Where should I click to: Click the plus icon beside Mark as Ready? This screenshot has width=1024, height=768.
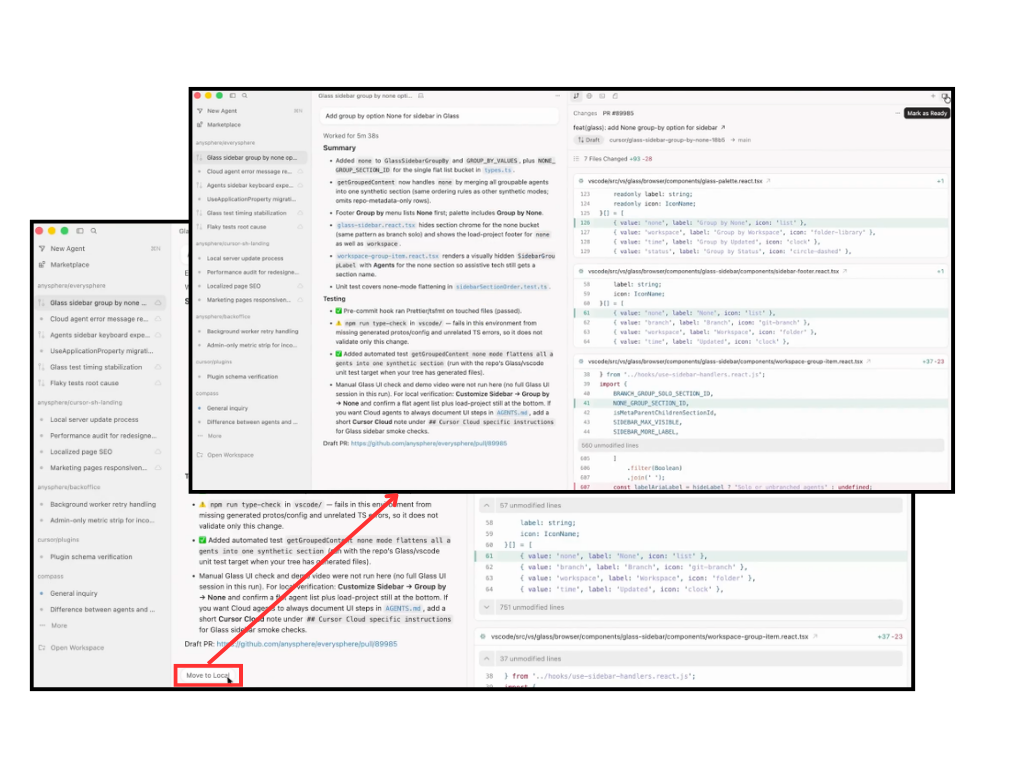click(x=932, y=97)
